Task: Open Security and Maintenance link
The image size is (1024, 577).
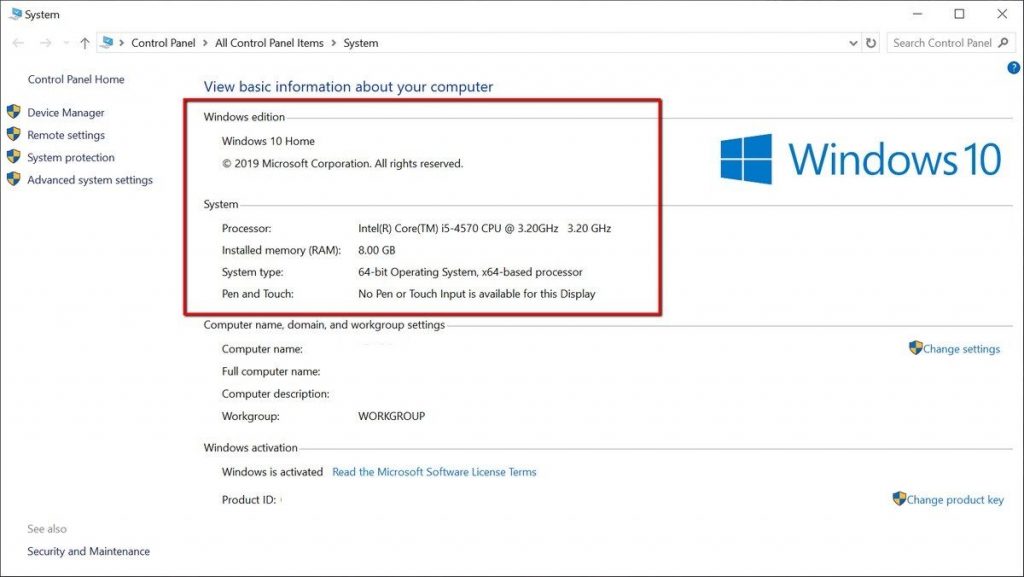Action: pos(88,551)
